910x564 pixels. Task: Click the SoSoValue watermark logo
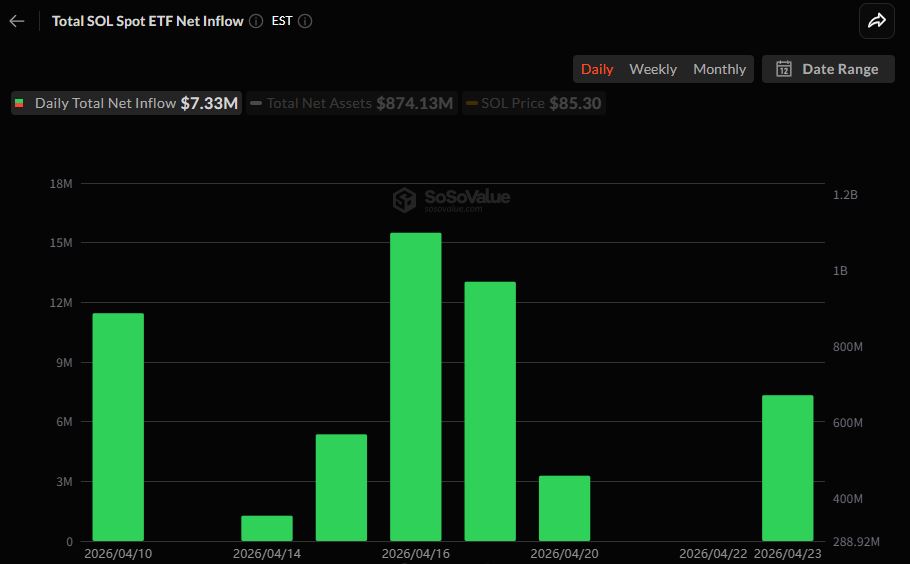point(404,199)
